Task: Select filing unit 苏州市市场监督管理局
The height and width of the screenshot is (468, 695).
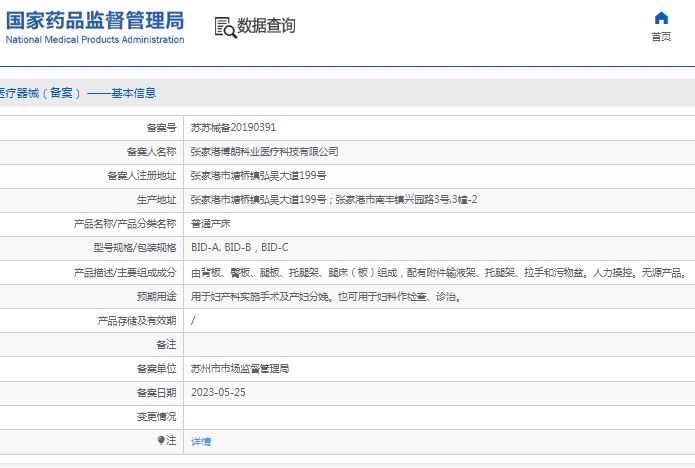Action: point(240,368)
